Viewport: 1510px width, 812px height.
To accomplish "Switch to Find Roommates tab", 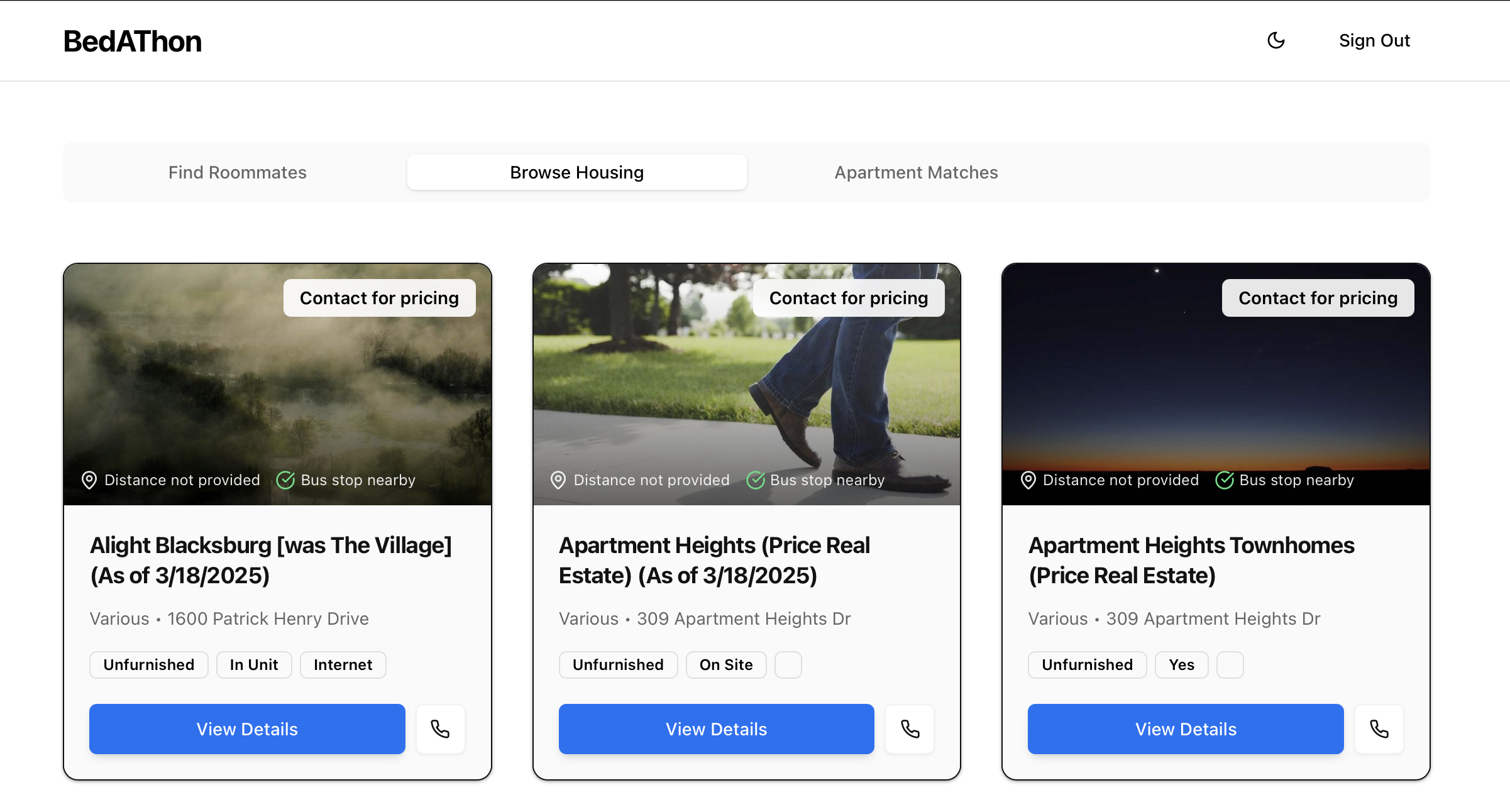I will (237, 172).
